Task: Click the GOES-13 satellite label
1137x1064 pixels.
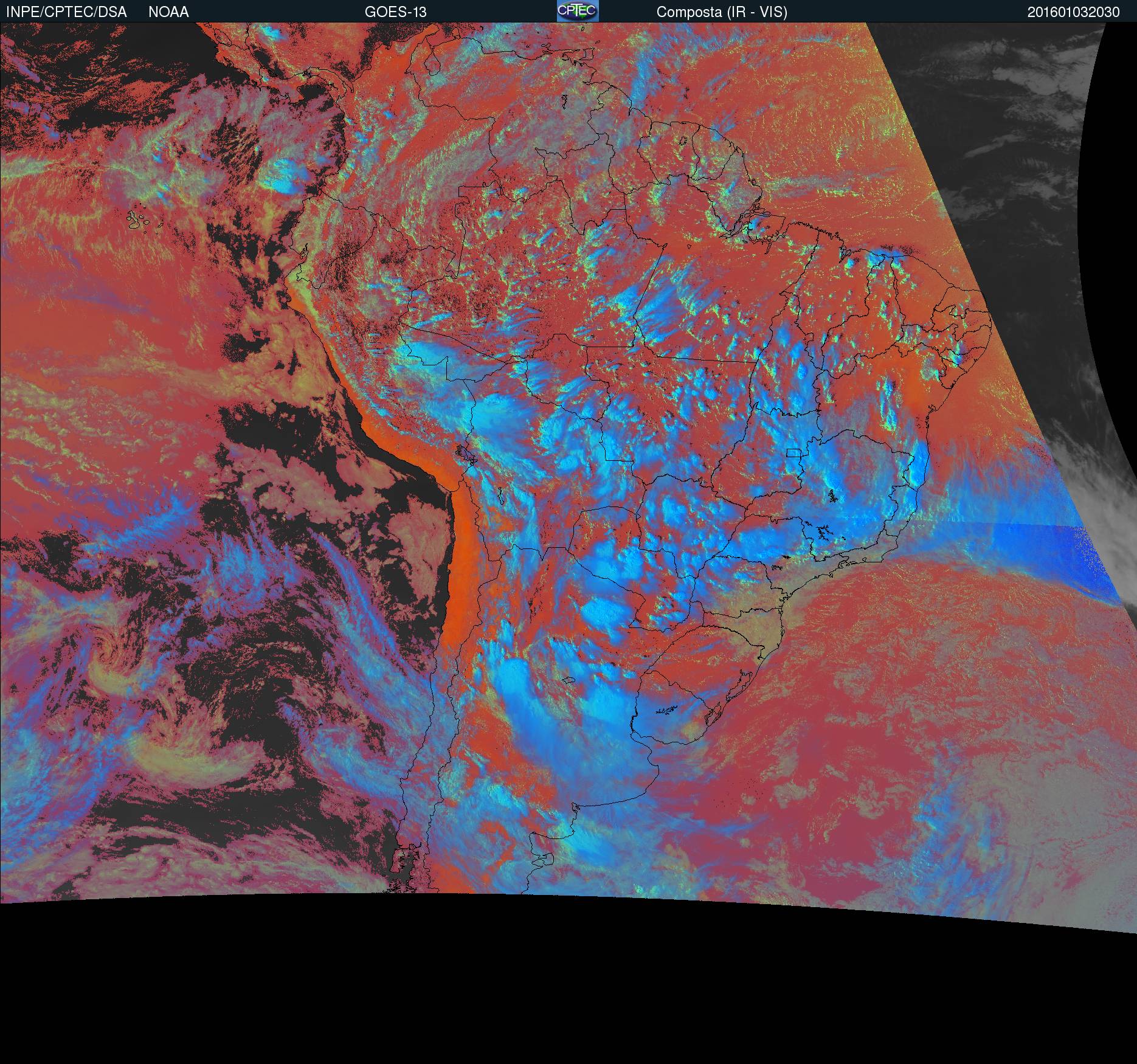Action: click(x=395, y=12)
